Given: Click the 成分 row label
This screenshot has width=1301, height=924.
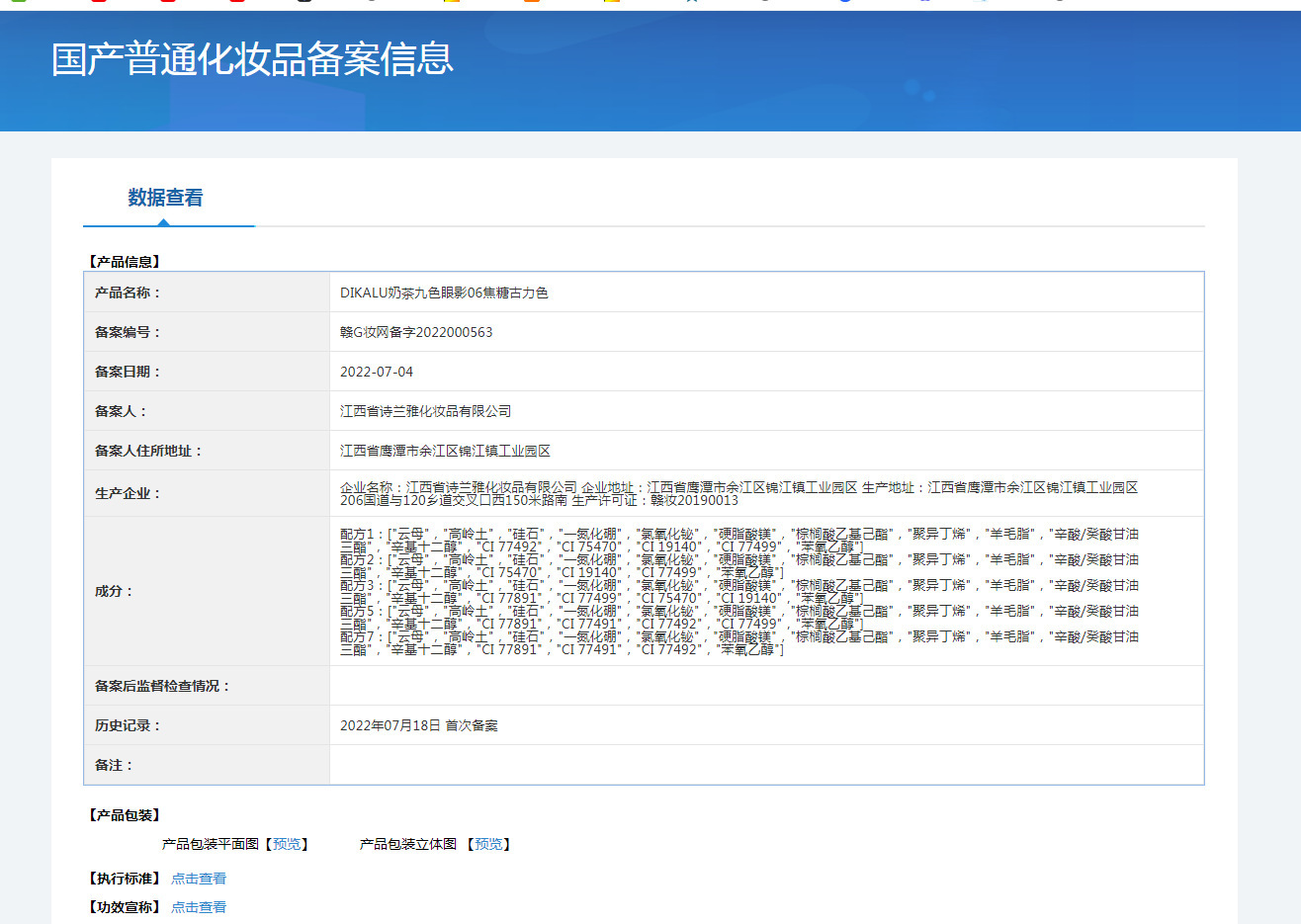Looking at the screenshot, I should tap(114, 591).
